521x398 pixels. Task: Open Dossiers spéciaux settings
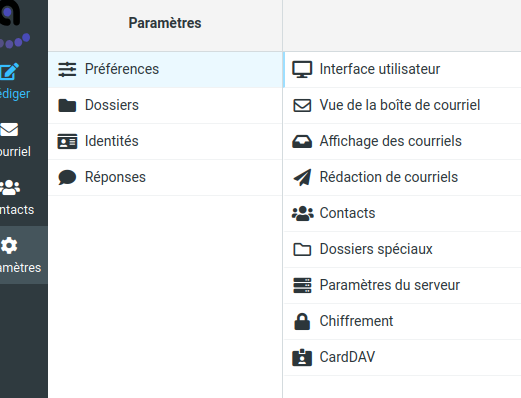pos(403,249)
